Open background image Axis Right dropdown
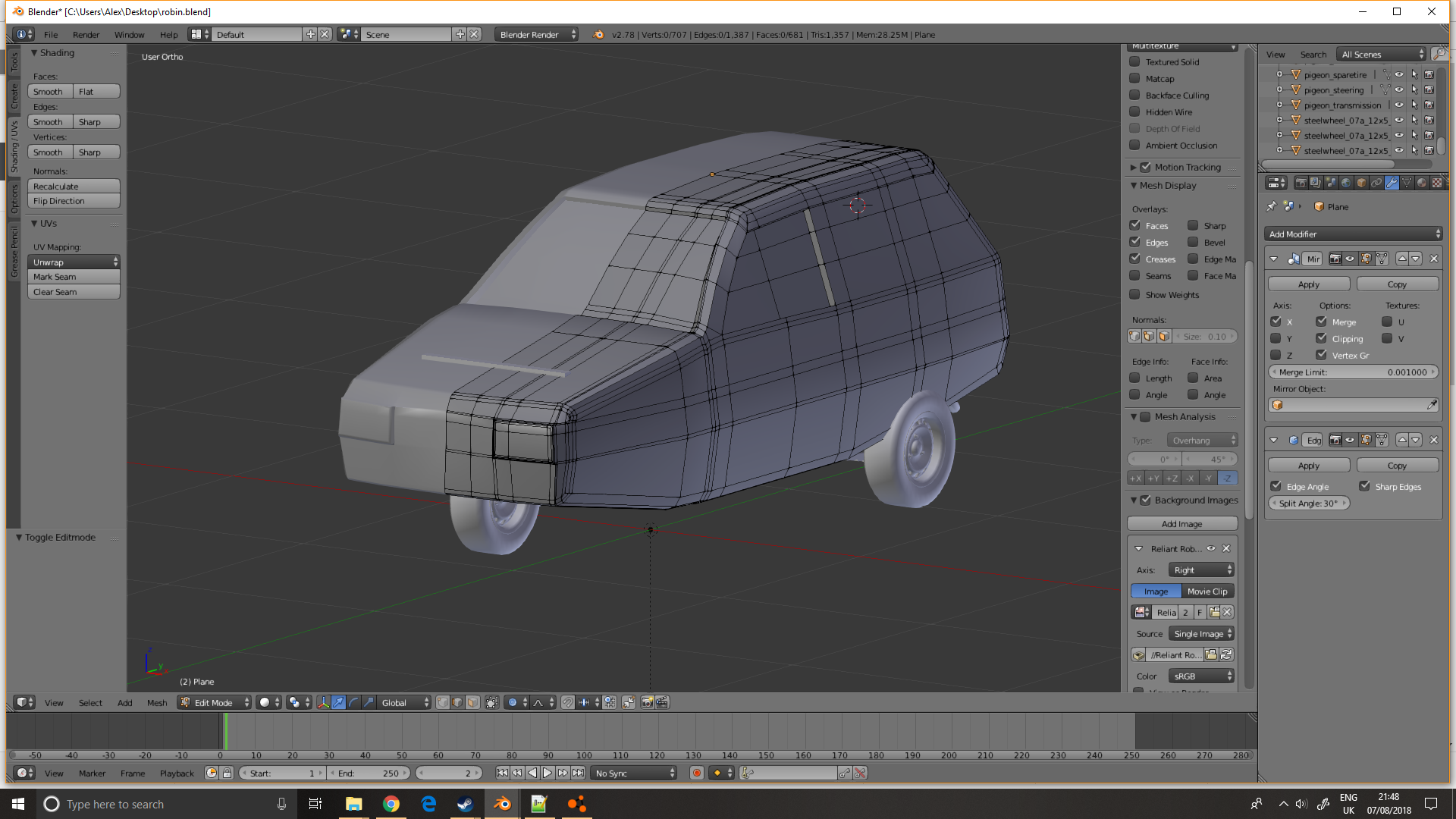The height and width of the screenshot is (819, 1456). click(1201, 570)
